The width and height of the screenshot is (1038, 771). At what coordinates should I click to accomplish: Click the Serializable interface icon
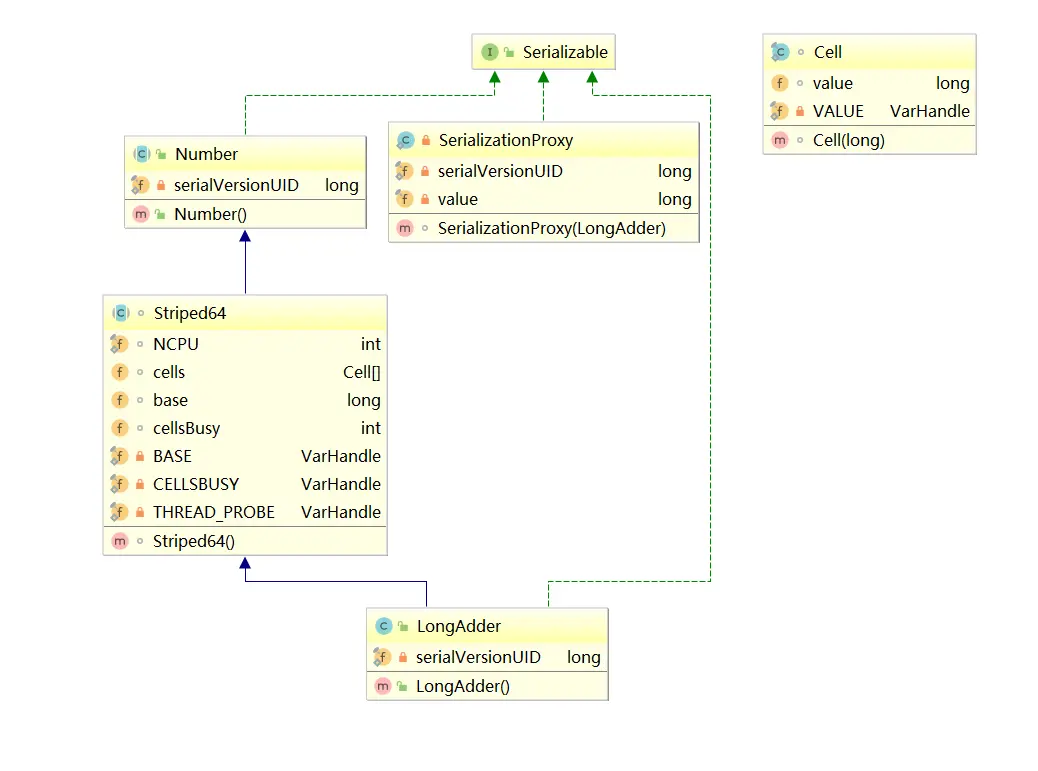pos(489,52)
